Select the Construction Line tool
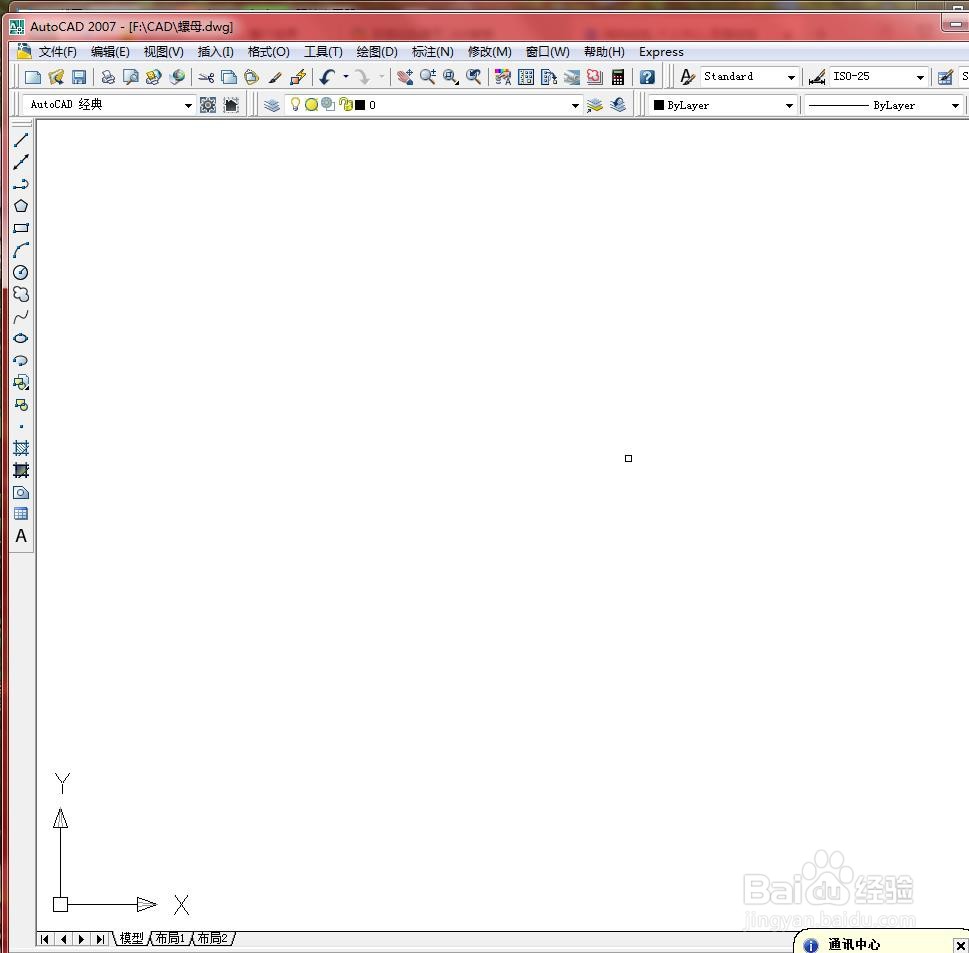 (21, 162)
